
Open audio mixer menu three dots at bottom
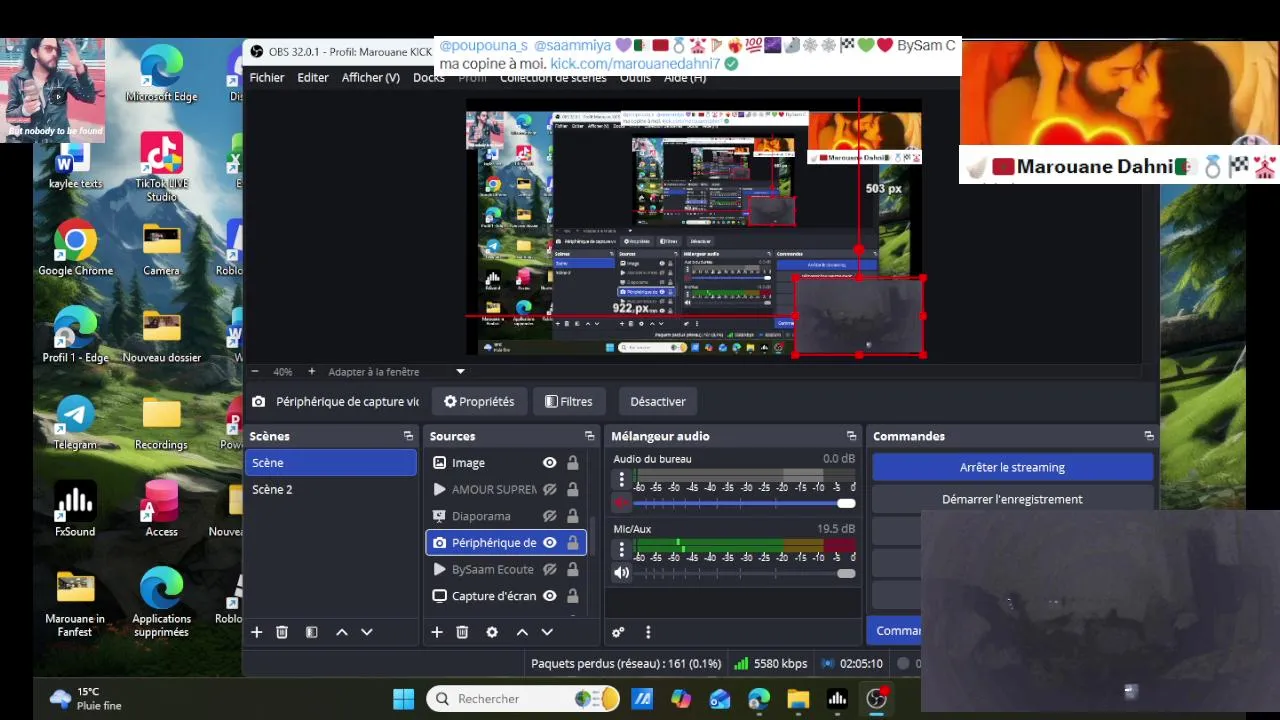648,632
